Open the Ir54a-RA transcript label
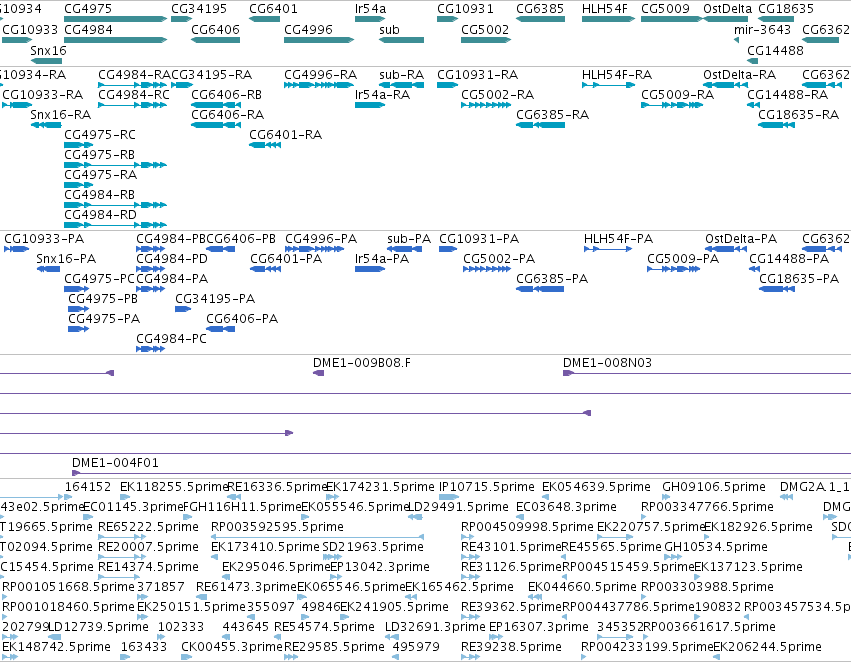 (382, 94)
